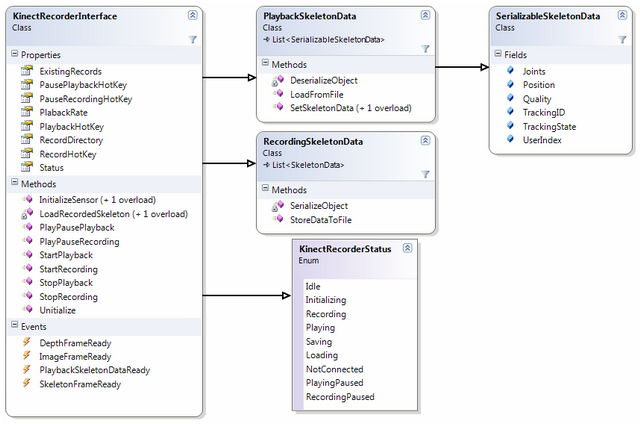This screenshot has height=424, width=640.
Task: Click the List<SkeletonData> base type label
Action: click(x=308, y=165)
